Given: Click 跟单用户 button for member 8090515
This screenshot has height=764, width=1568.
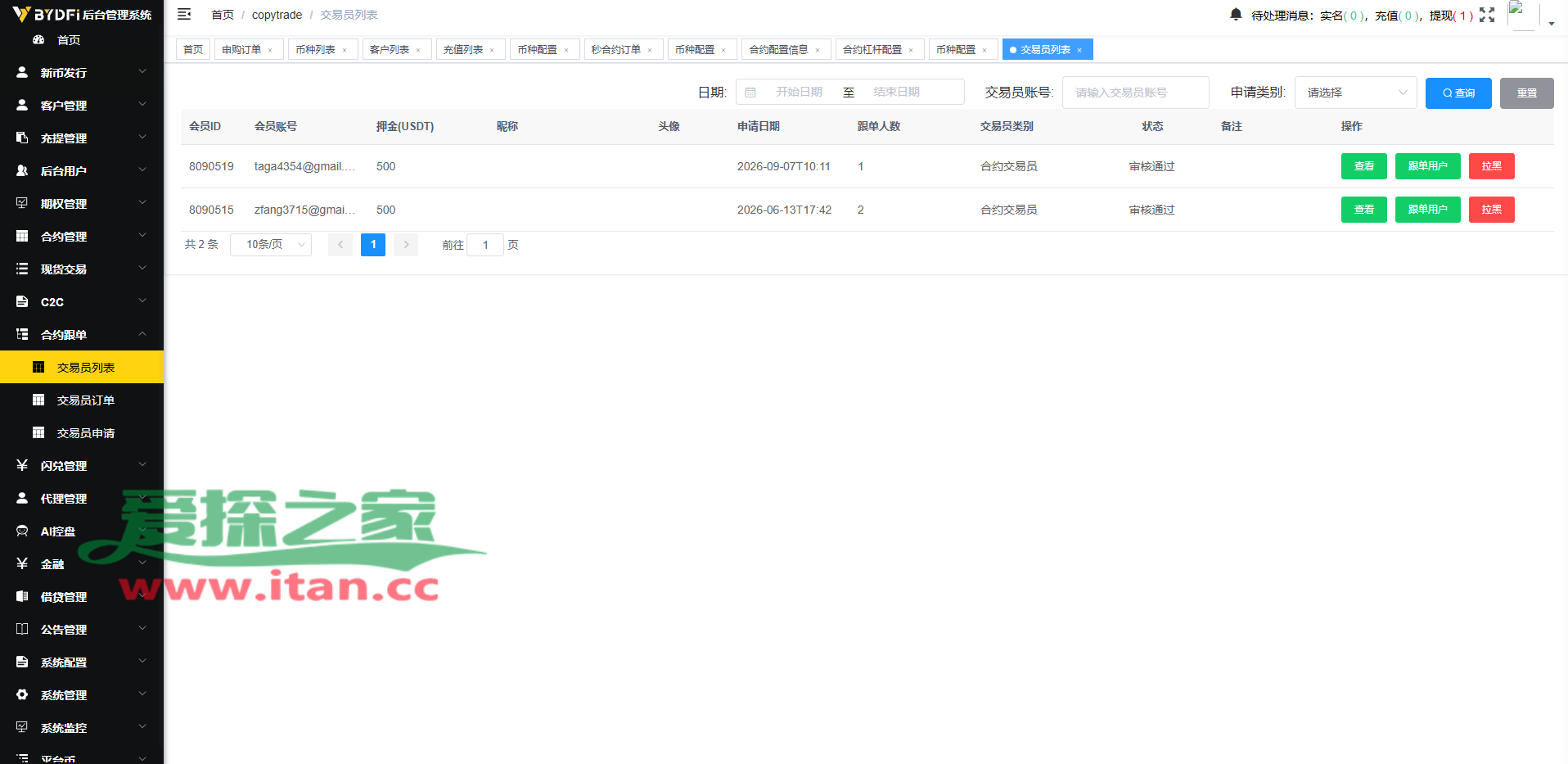Looking at the screenshot, I should tap(1427, 210).
